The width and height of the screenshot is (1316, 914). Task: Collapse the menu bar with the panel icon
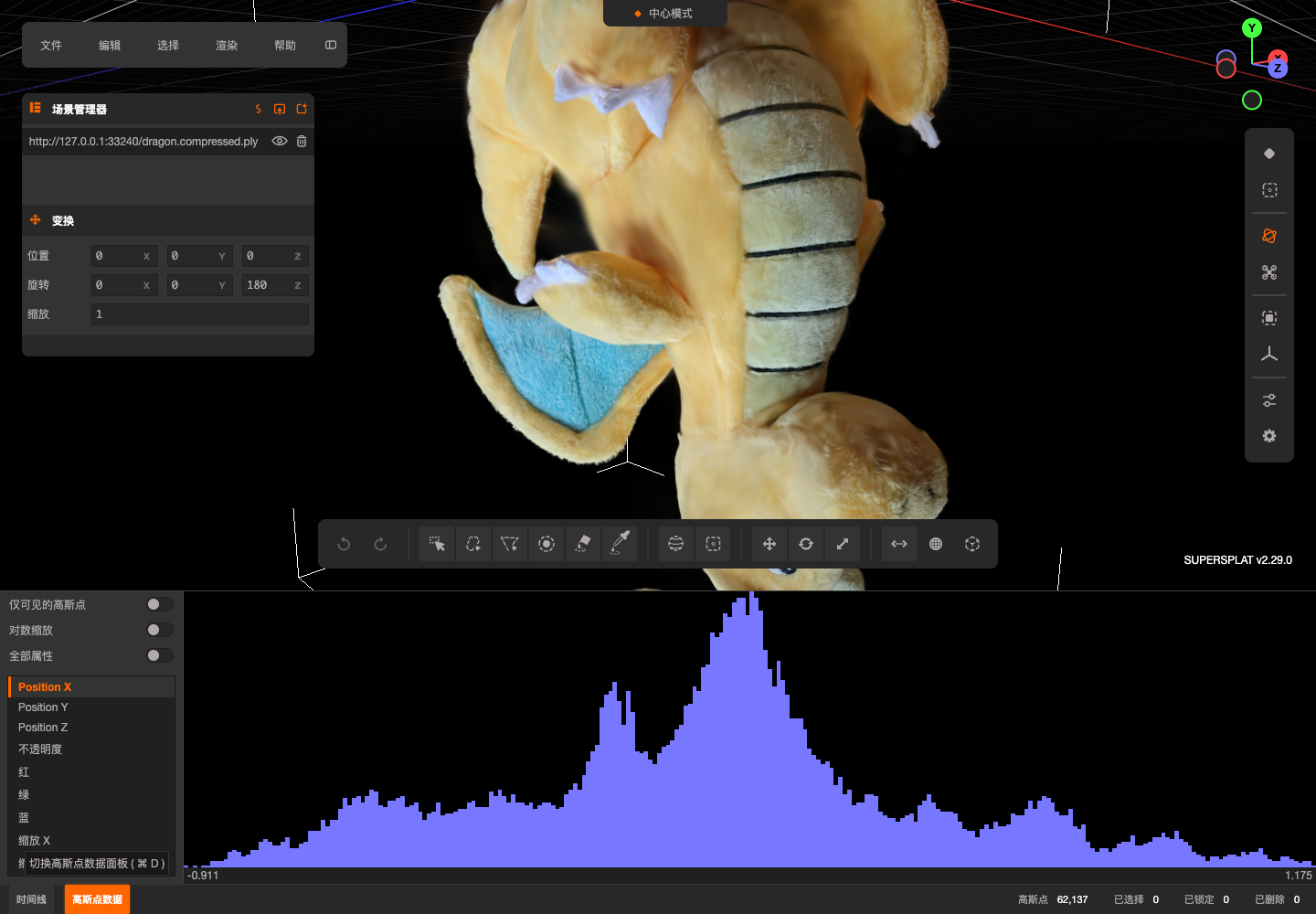(331, 45)
